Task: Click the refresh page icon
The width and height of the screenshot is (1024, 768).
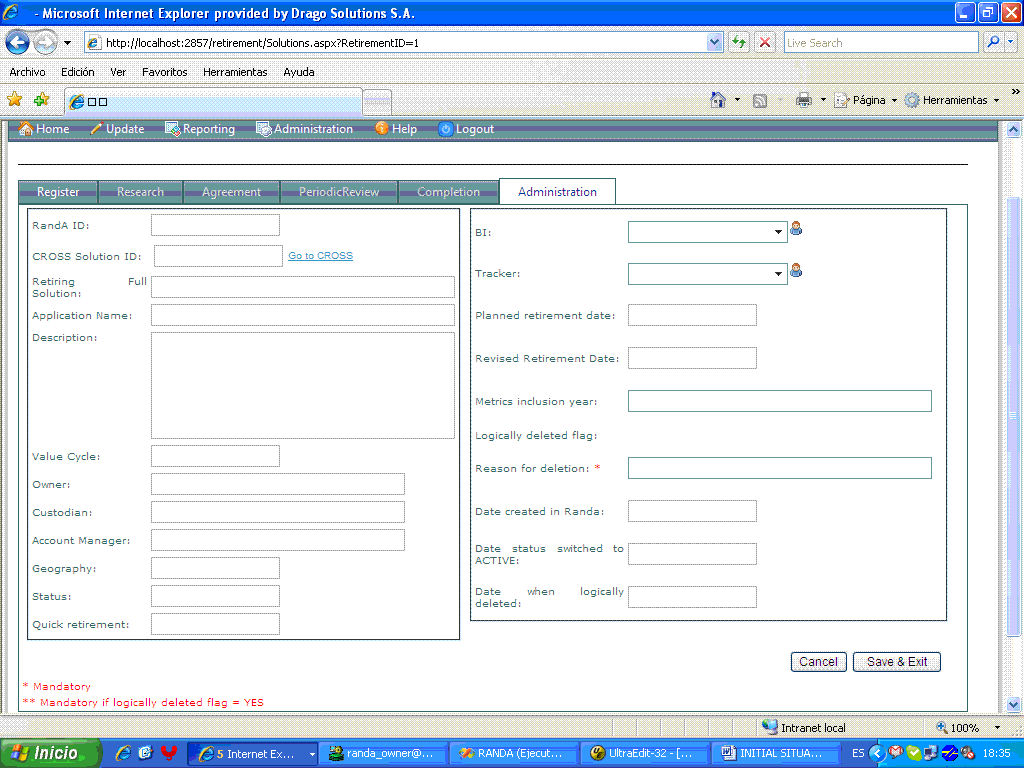Action: click(x=739, y=42)
